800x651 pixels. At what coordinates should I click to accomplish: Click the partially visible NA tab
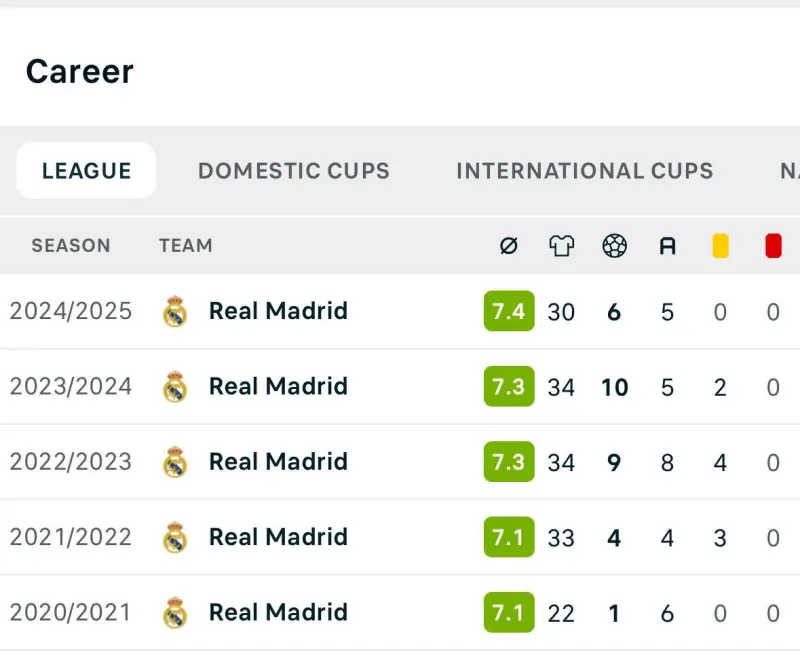click(790, 171)
